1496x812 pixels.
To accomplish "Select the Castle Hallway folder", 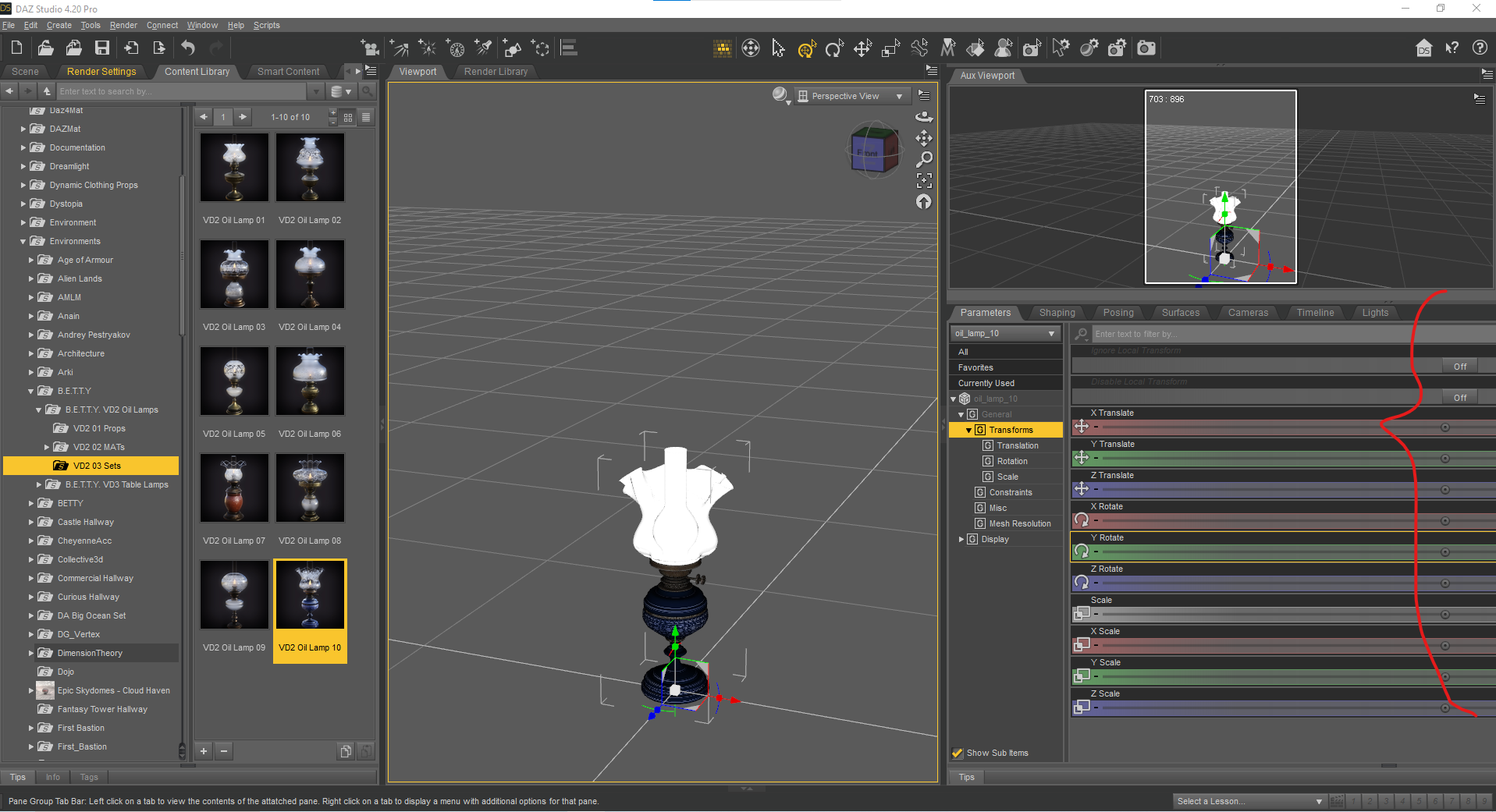I will coord(86,523).
